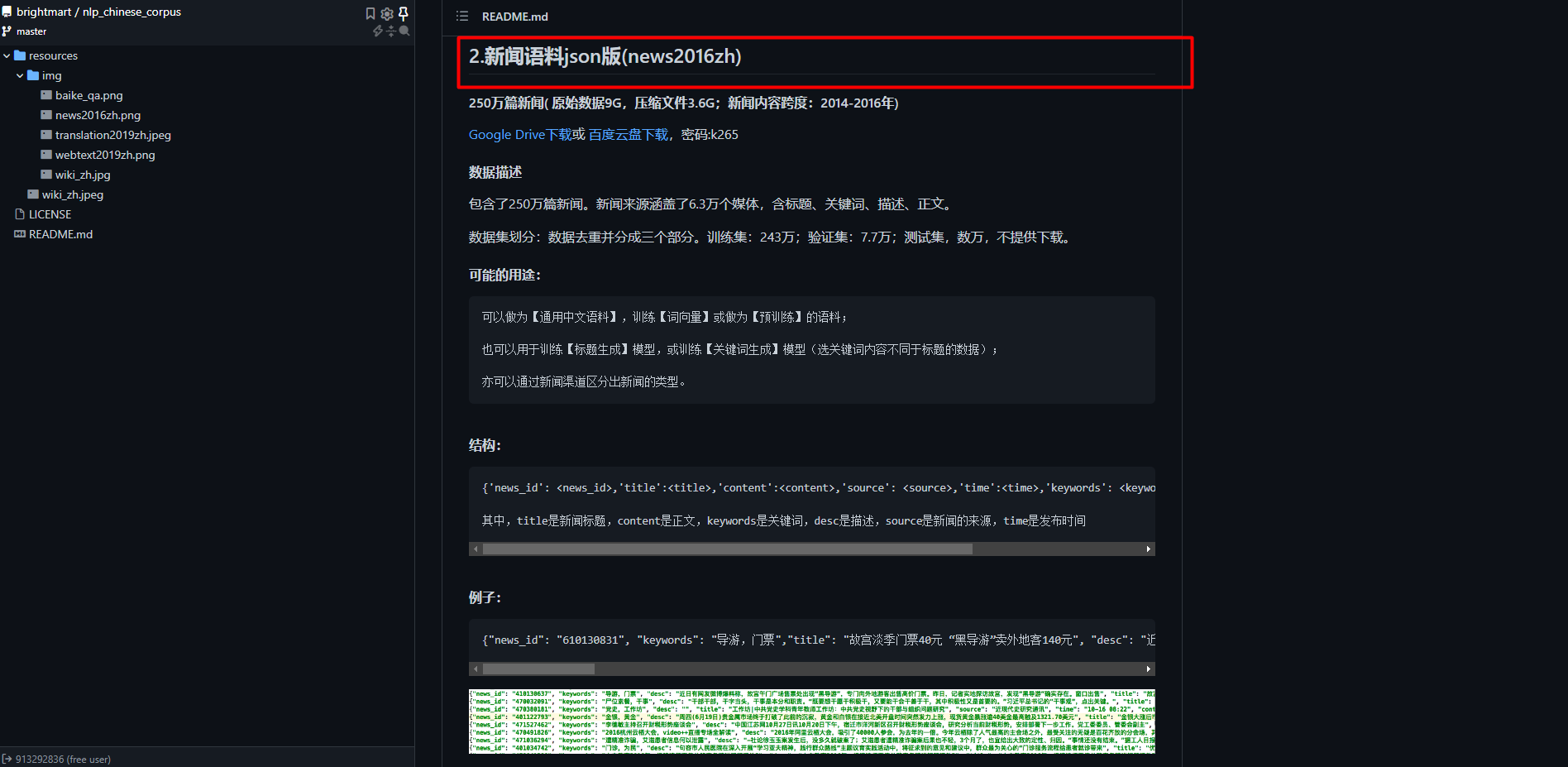Screen dimensions: 1568x767
Task: Open news2016zh.png in file tree
Action: (x=98, y=115)
